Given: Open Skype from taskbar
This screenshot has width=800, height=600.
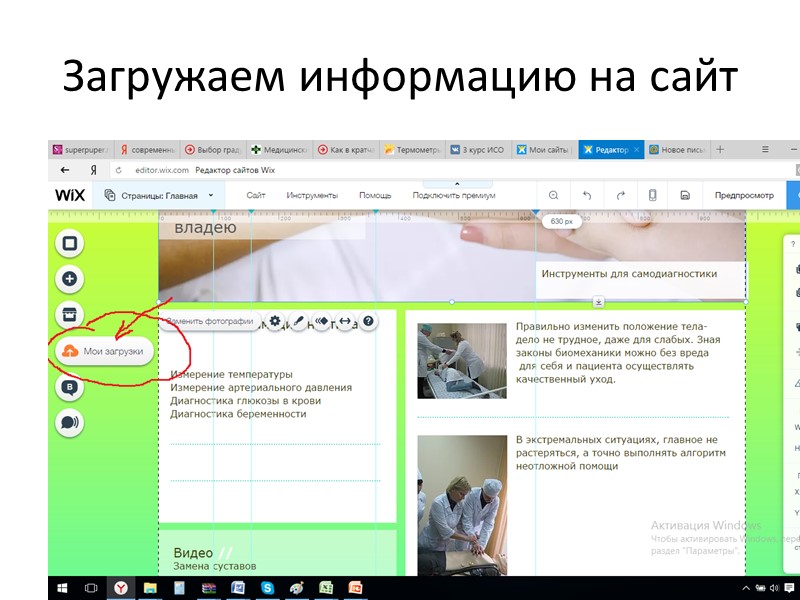Looking at the screenshot, I should coord(267,588).
